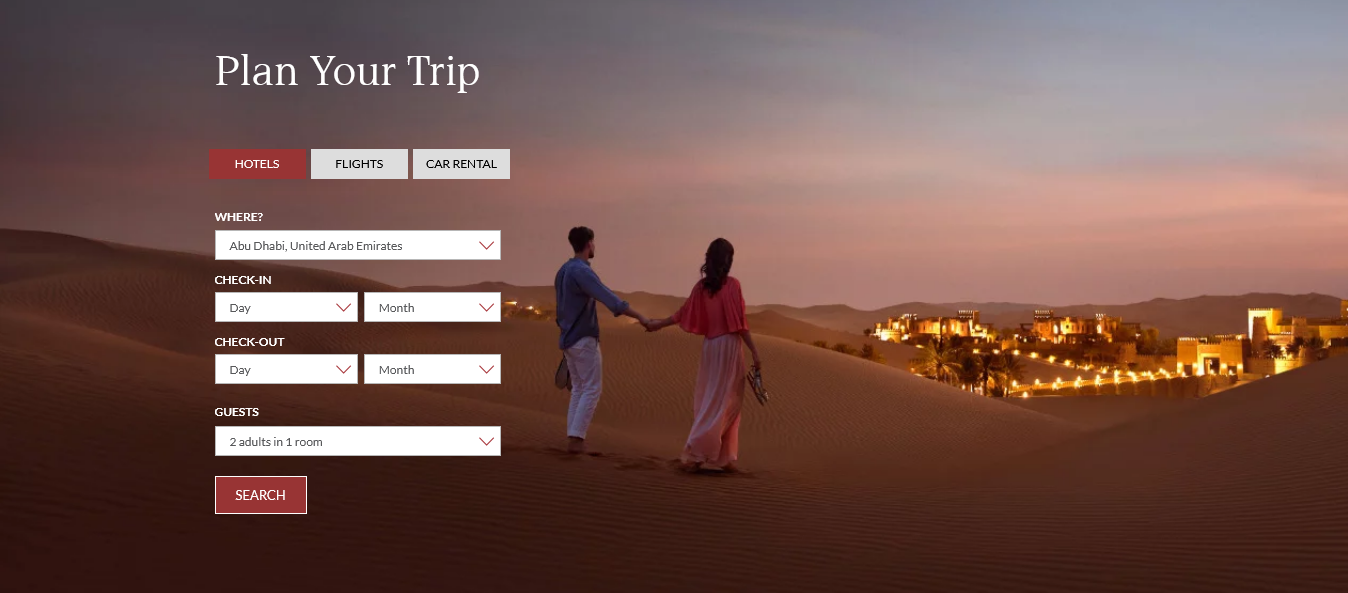Click the chevron arrow in the Where field
This screenshot has width=1348, height=593.
tap(487, 246)
